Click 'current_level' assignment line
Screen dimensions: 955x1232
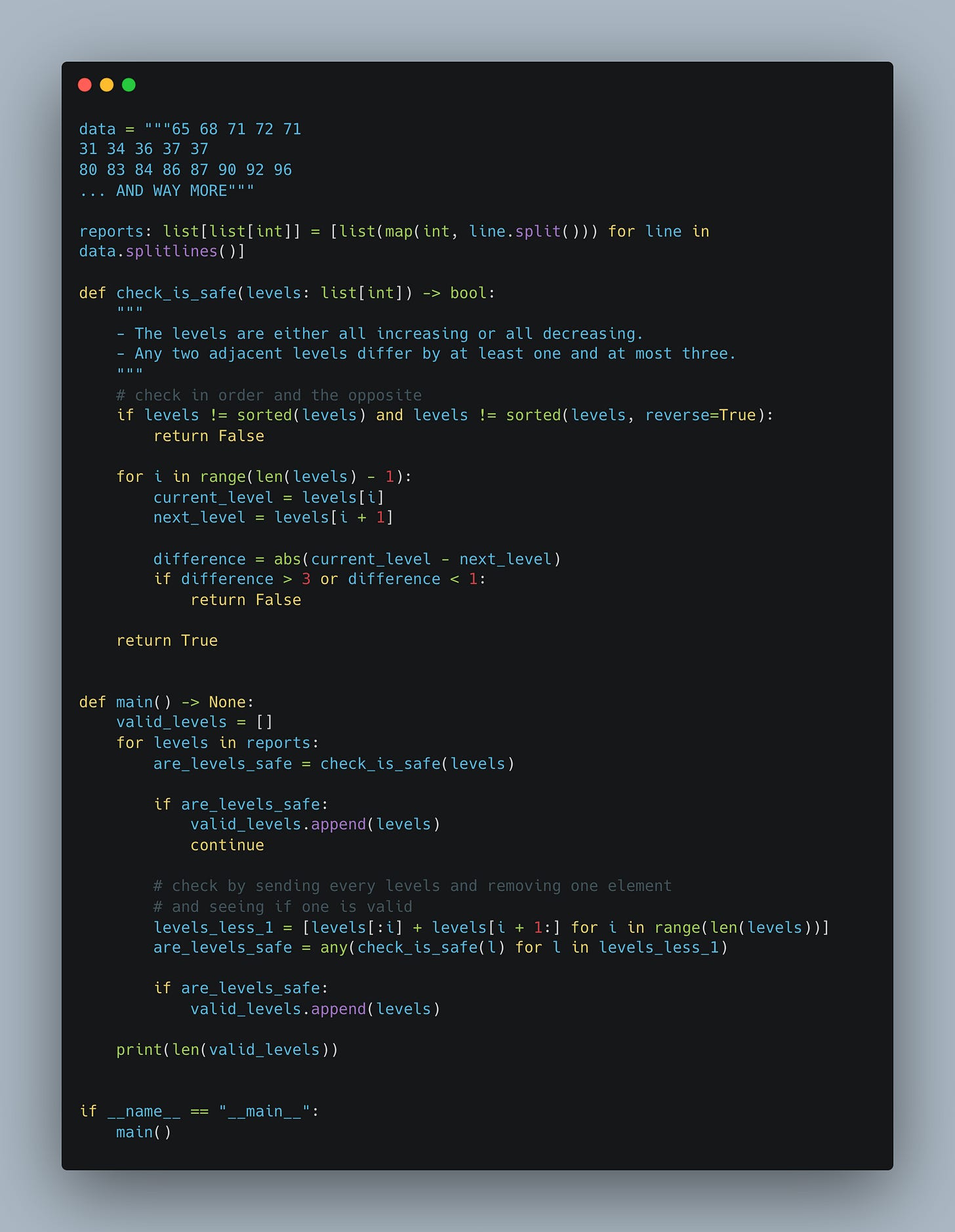(269, 498)
